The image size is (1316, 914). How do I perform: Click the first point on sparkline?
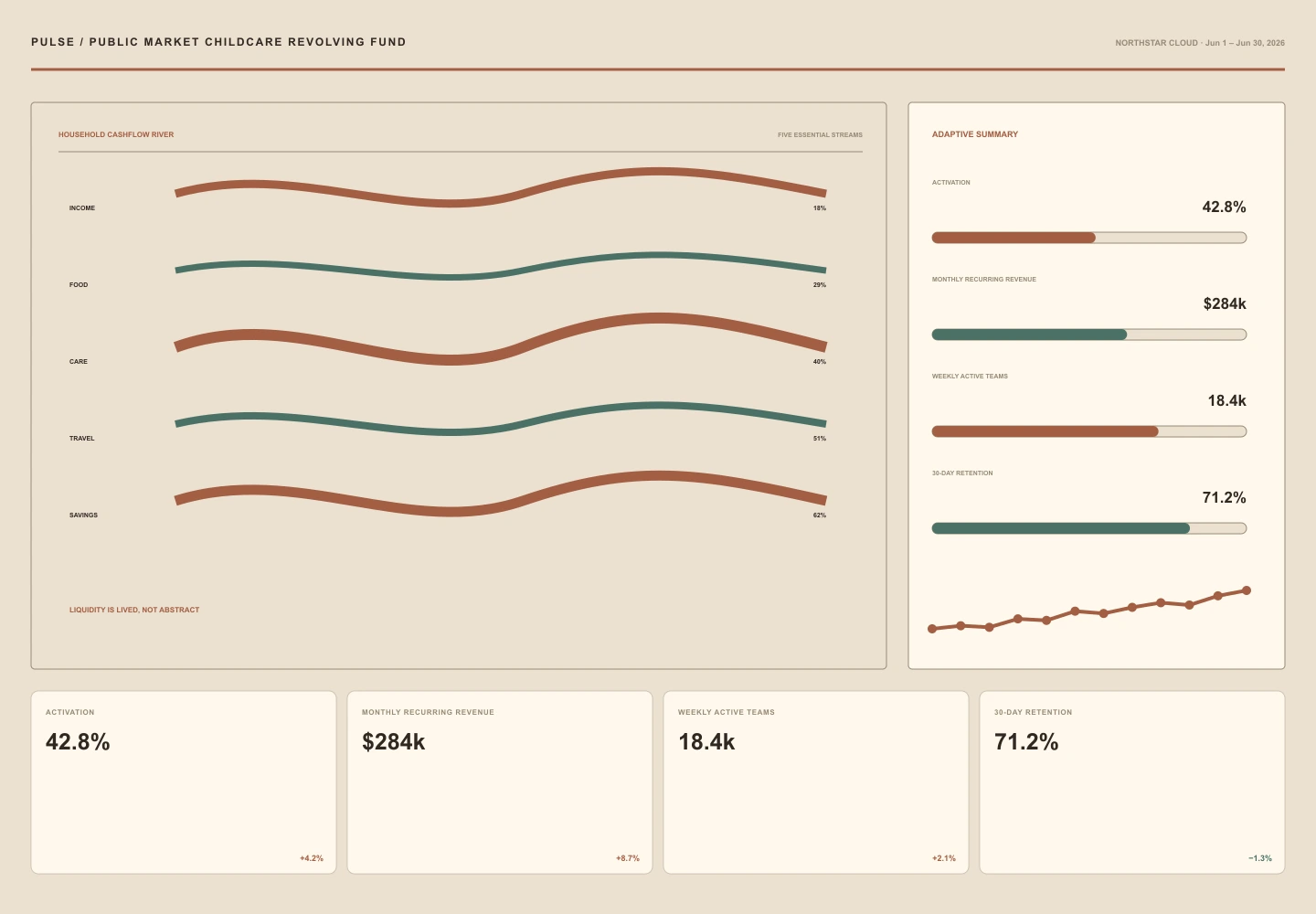tap(932, 629)
